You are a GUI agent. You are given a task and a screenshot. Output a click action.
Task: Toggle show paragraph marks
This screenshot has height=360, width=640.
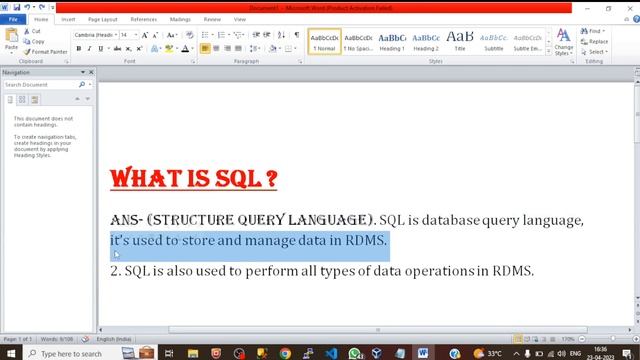pos(297,35)
